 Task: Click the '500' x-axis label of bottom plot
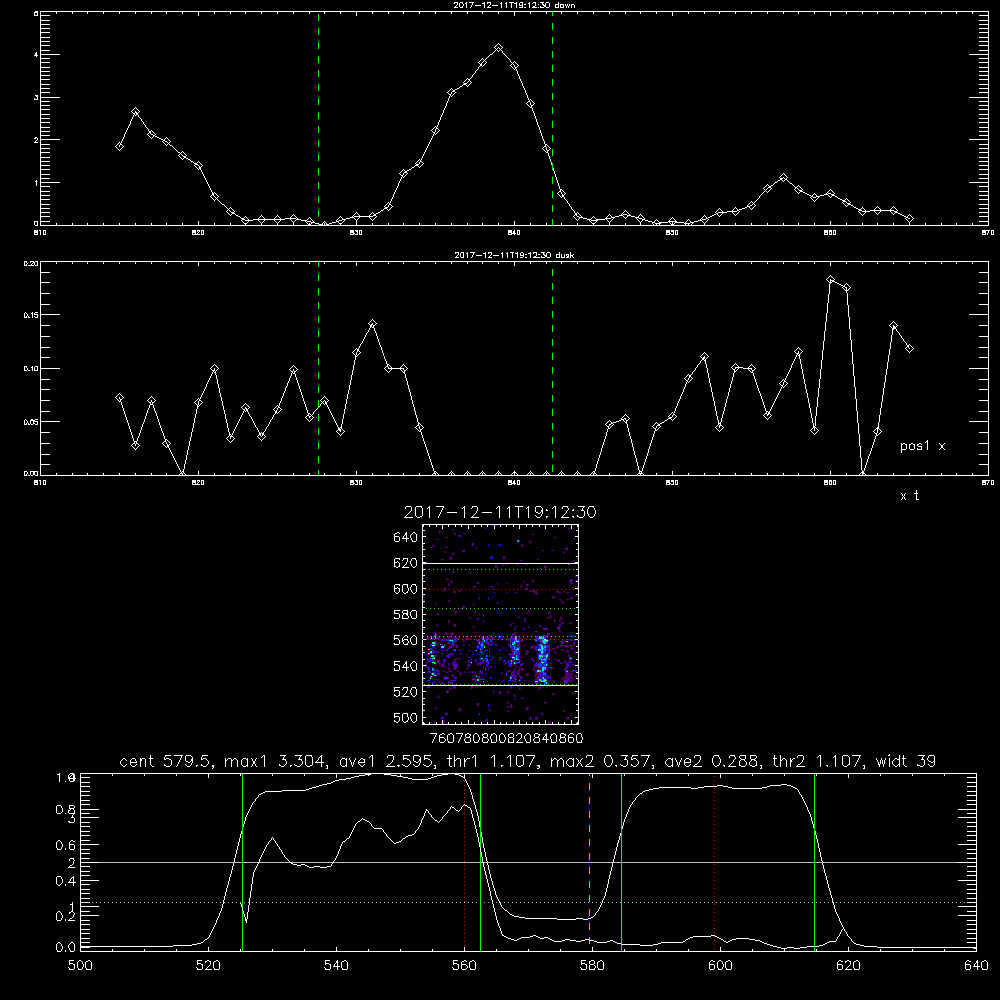pos(80,966)
